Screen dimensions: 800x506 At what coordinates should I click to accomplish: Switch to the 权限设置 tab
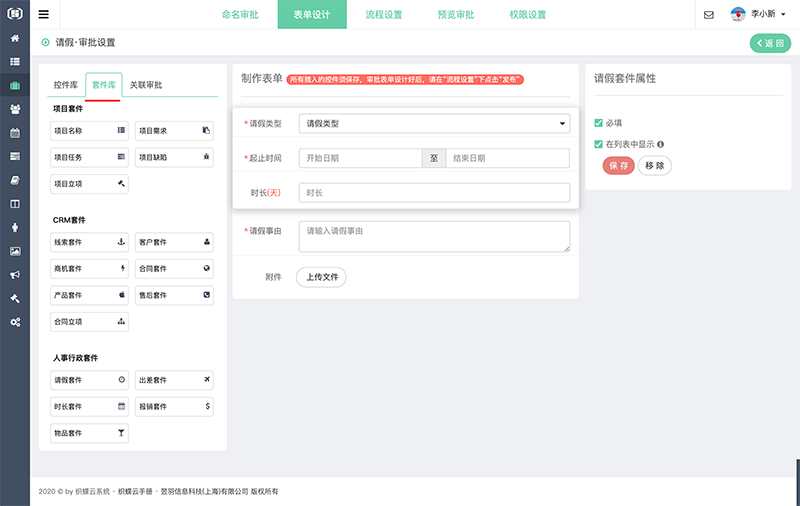(528, 14)
